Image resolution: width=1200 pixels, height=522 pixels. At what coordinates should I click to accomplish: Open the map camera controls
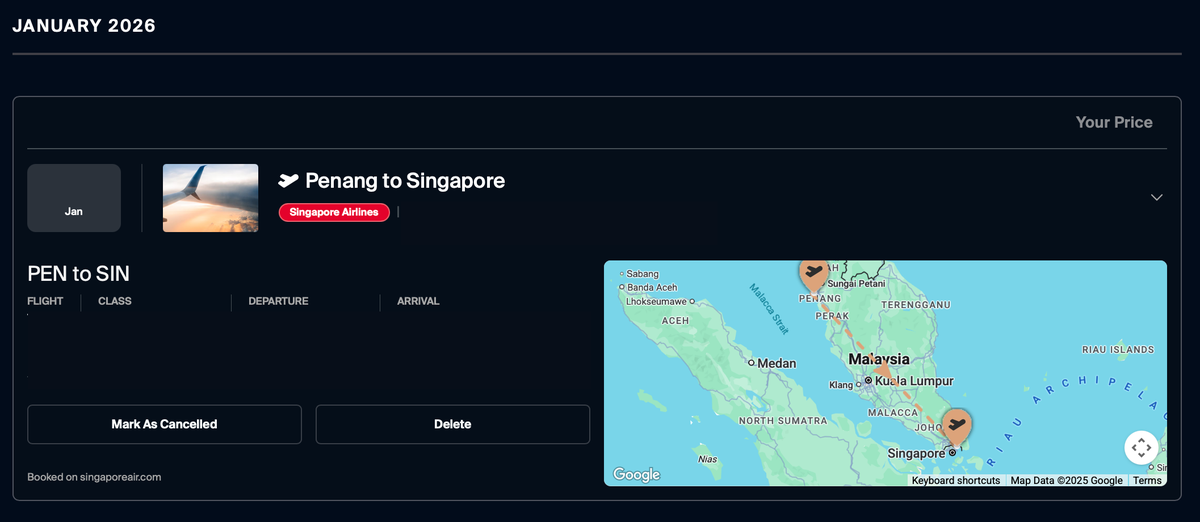(1141, 447)
